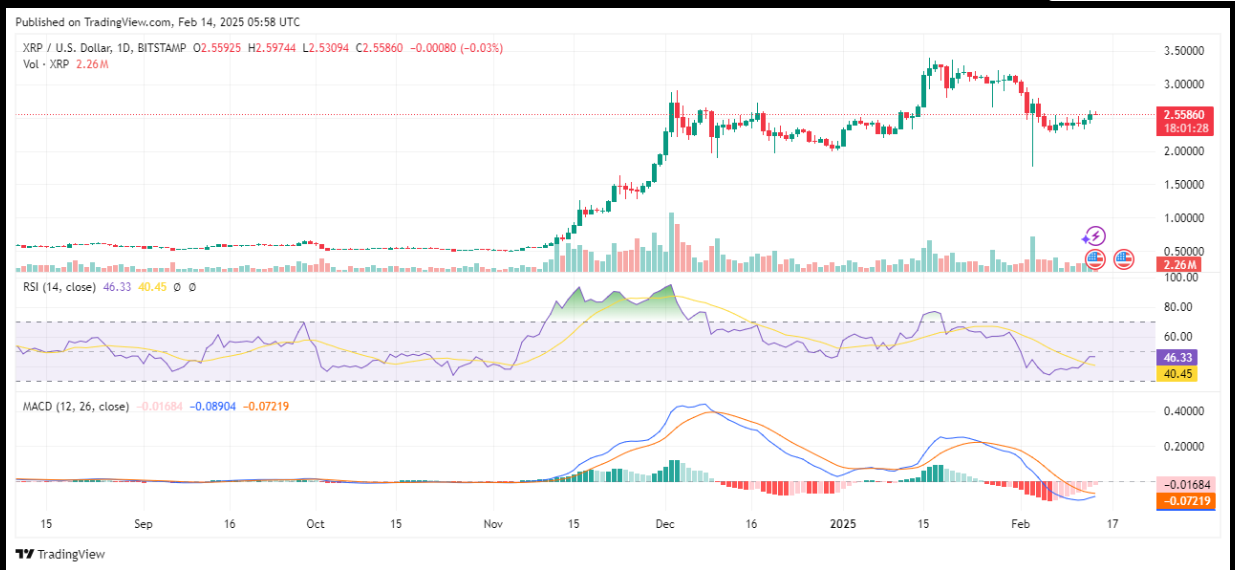Viewport: 1235px width, 570px height.
Task: Click the TradingView logo at bottom left
Action: (x=60, y=554)
